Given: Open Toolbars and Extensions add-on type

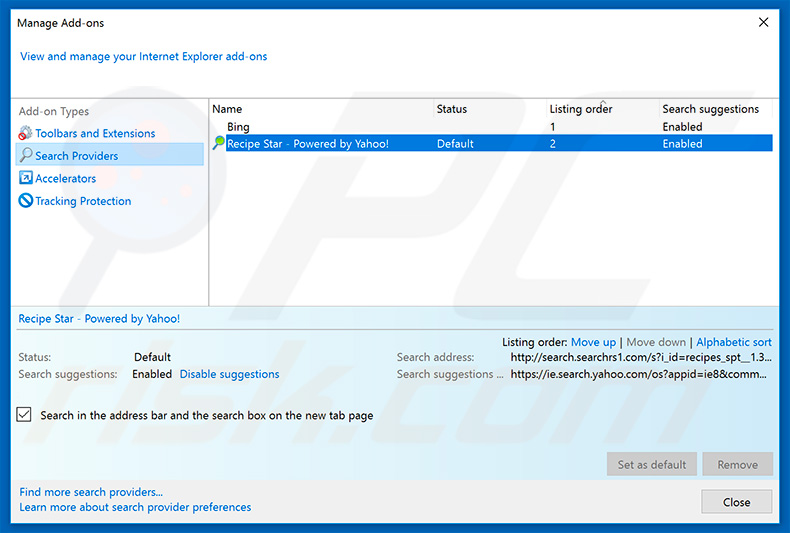Looking at the screenshot, I should [95, 134].
